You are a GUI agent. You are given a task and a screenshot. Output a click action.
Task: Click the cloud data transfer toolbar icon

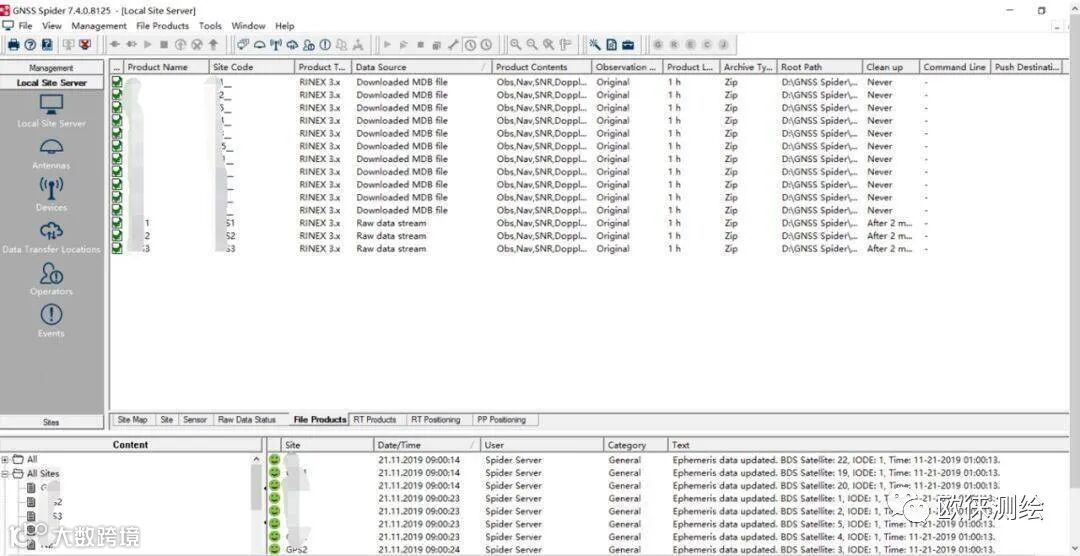292,45
